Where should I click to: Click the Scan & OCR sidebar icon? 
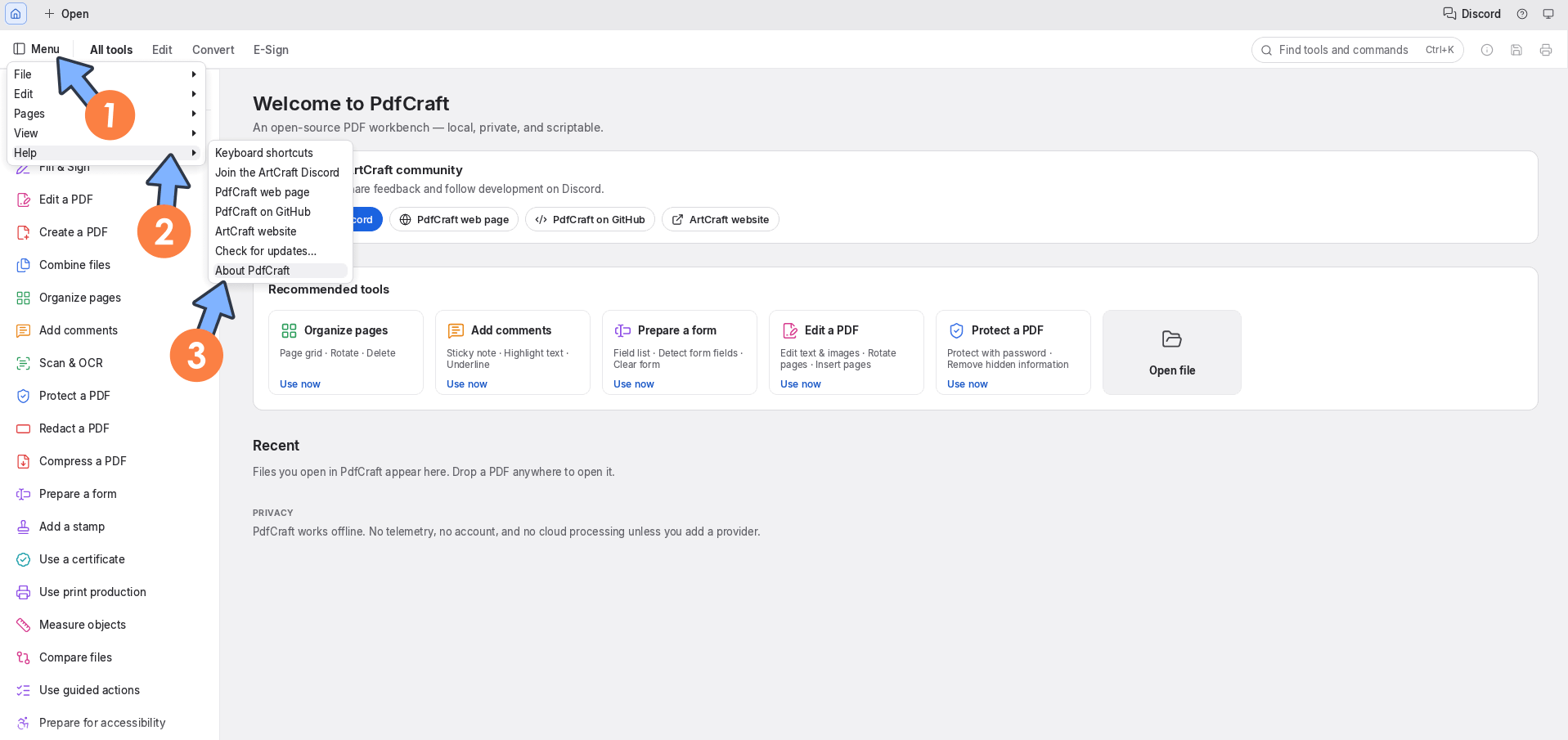pos(24,363)
